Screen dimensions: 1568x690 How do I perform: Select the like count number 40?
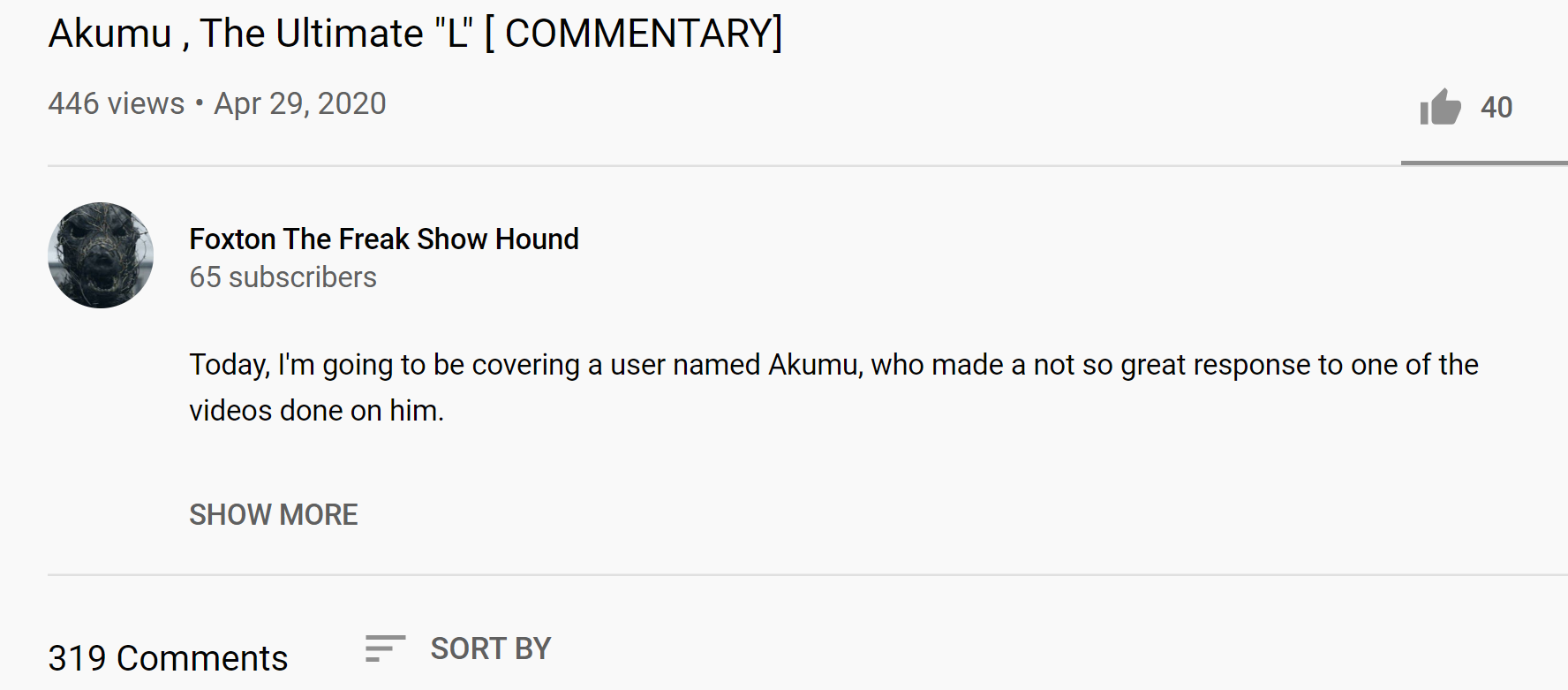[x=1496, y=108]
